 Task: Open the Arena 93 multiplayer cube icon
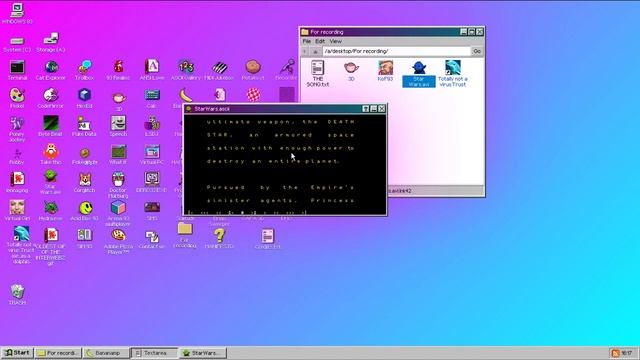pos(118,213)
